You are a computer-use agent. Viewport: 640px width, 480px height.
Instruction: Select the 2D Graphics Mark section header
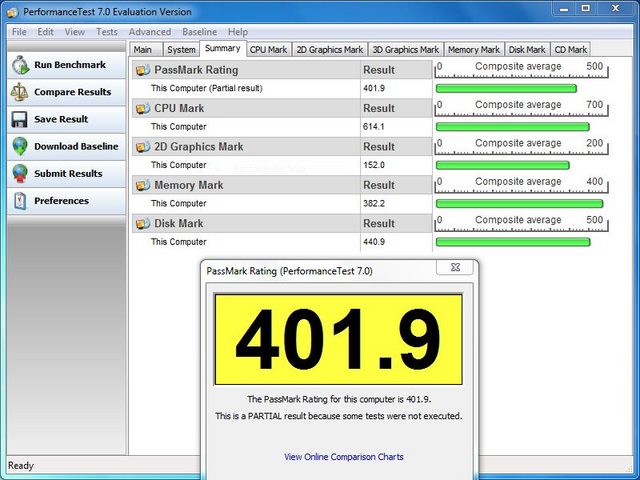point(282,147)
